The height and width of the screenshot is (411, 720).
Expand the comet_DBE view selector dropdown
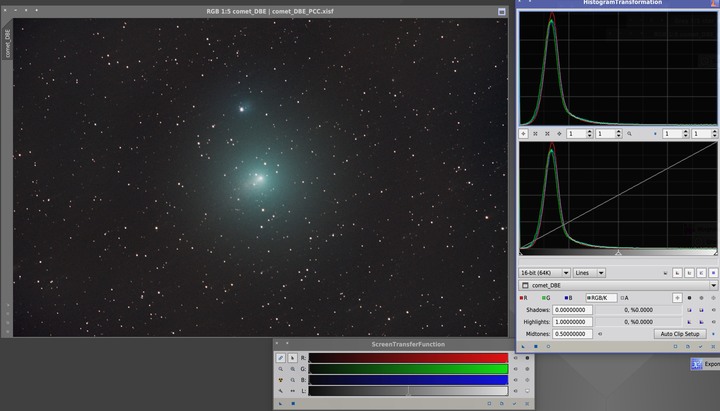712,285
